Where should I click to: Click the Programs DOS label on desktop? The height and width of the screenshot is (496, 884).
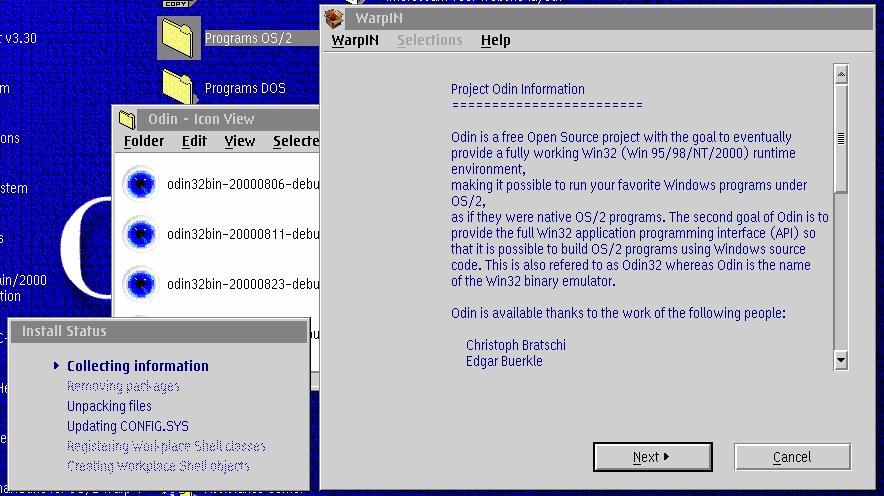pyautogui.click(x=245, y=88)
